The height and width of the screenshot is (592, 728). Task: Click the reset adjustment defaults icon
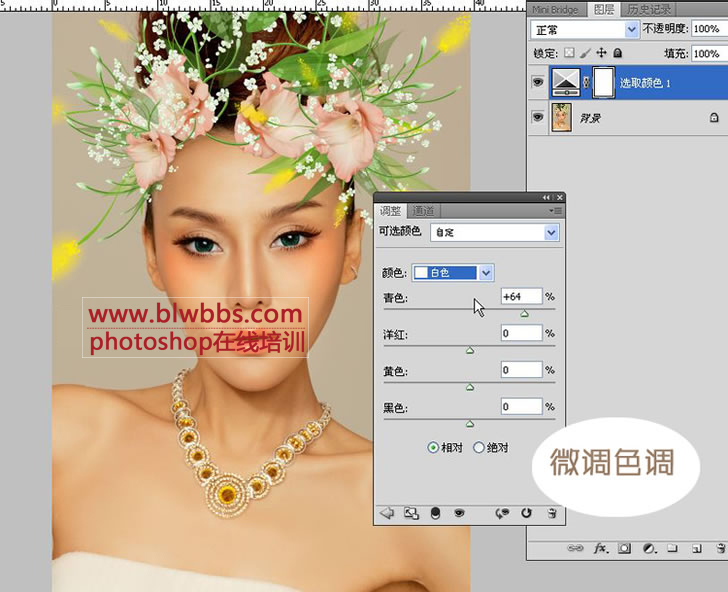[526, 513]
